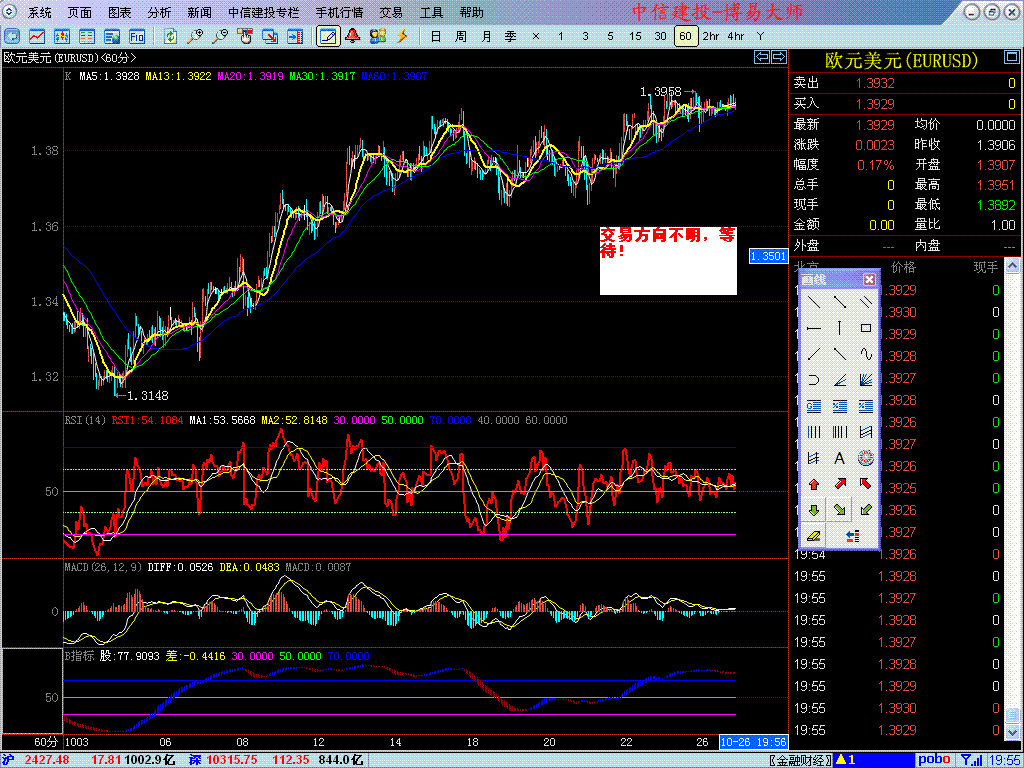Place a red up arrow marker
Image resolution: width=1024 pixels, height=768 pixels.
pos(813,484)
